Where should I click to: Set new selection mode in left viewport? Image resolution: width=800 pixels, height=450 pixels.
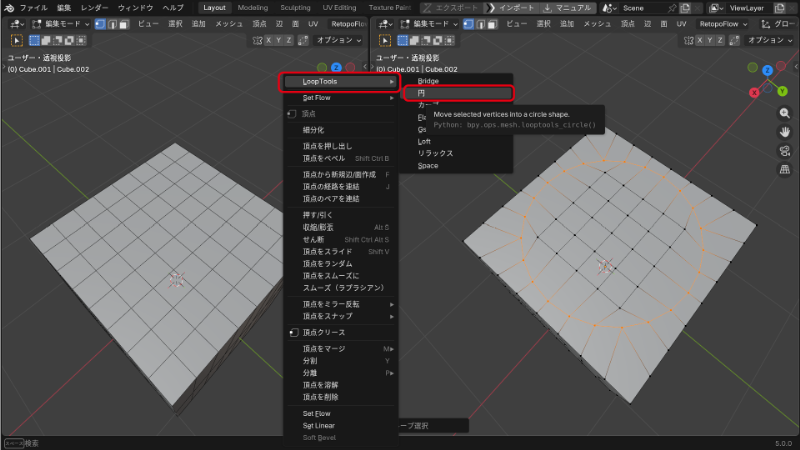(x=34, y=40)
